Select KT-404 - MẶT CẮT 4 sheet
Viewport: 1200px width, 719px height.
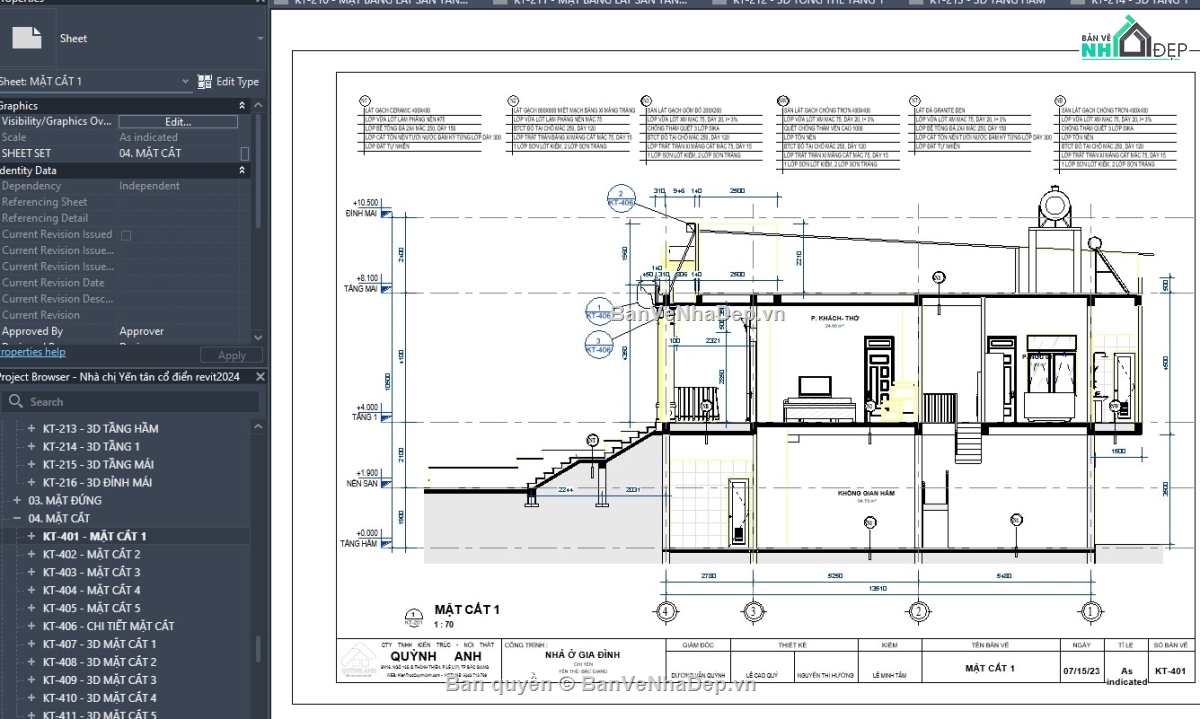coord(91,590)
